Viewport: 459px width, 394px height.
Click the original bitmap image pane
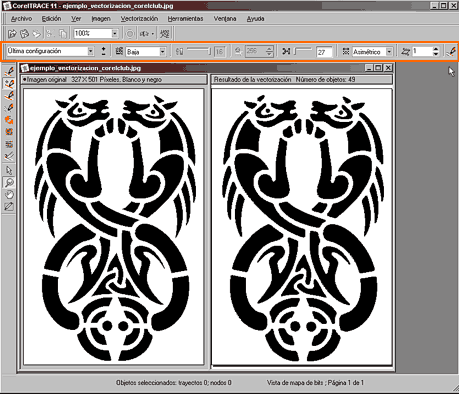click(x=114, y=227)
